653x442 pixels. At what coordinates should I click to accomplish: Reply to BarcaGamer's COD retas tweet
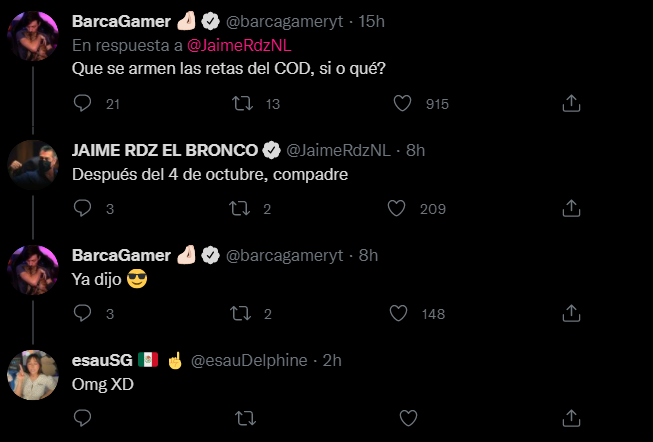(x=84, y=103)
